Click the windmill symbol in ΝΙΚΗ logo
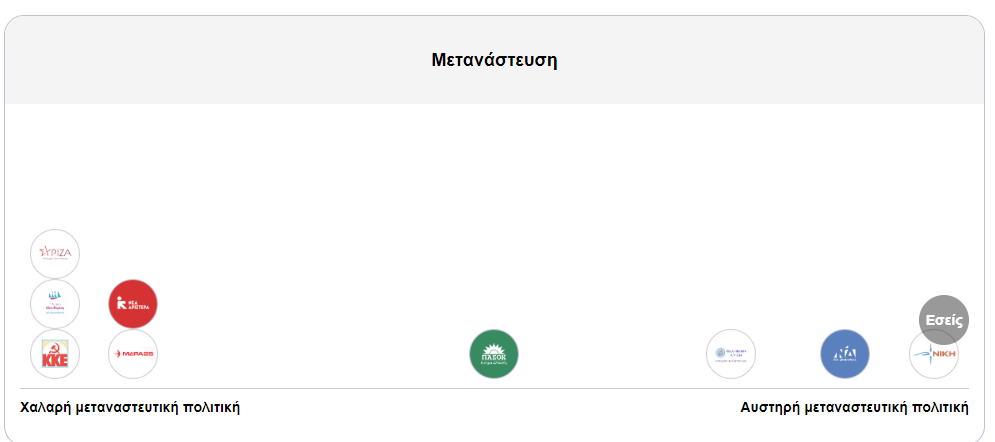This screenshot has height=442, width=995. pyautogui.click(x=923, y=354)
